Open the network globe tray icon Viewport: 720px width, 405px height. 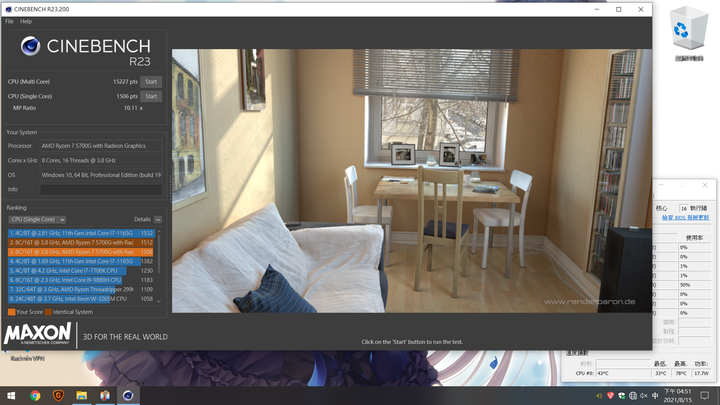[633, 395]
